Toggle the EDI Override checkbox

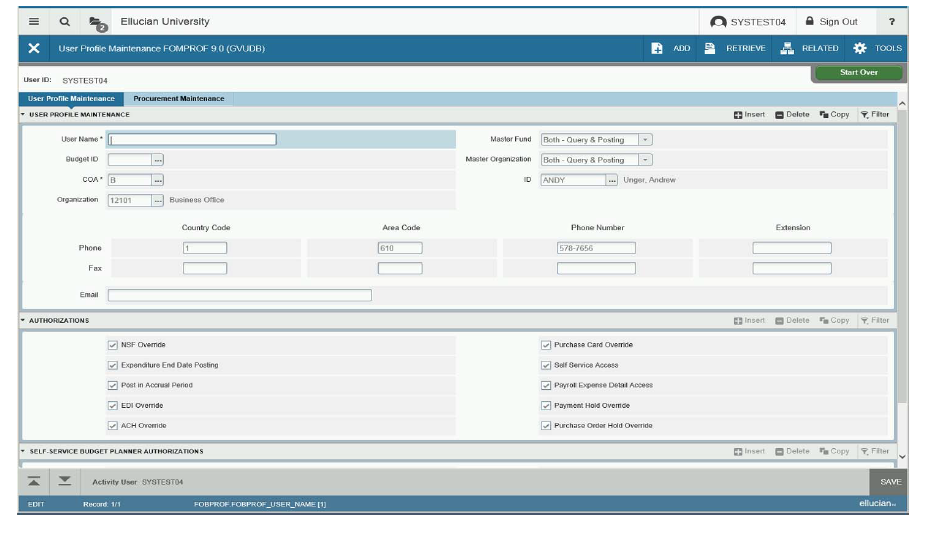pyautogui.click(x=113, y=406)
